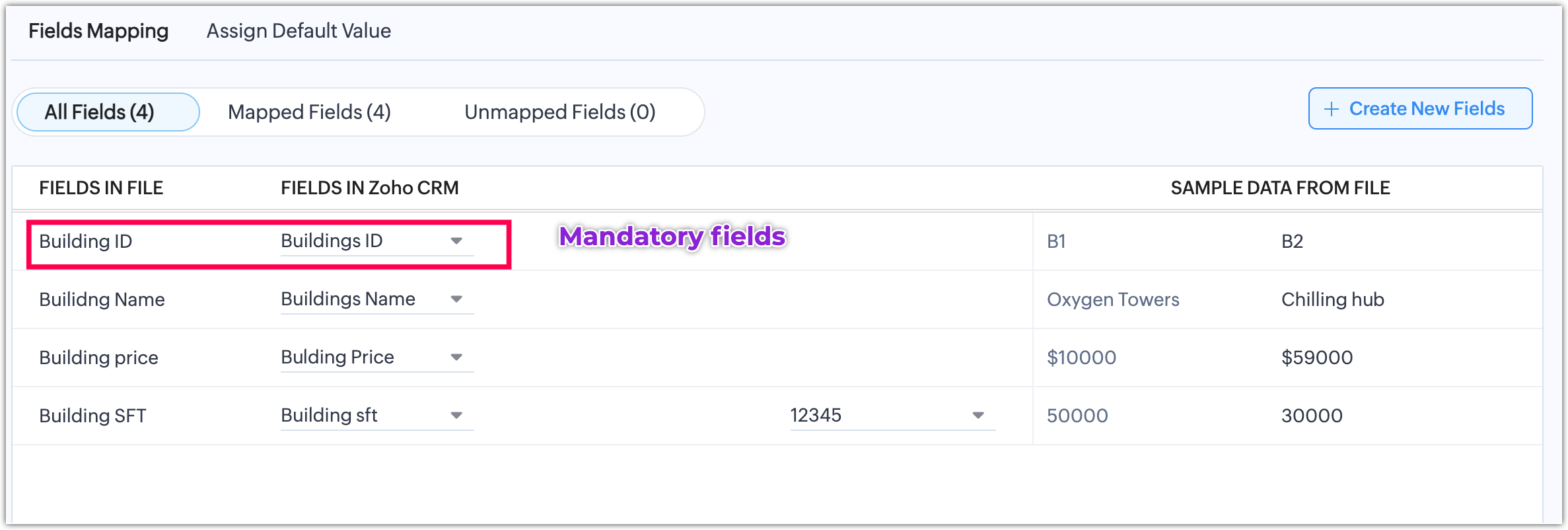
Task: Expand the Building sft mapping dropdown
Action: pyautogui.click(x=376, y=416)
